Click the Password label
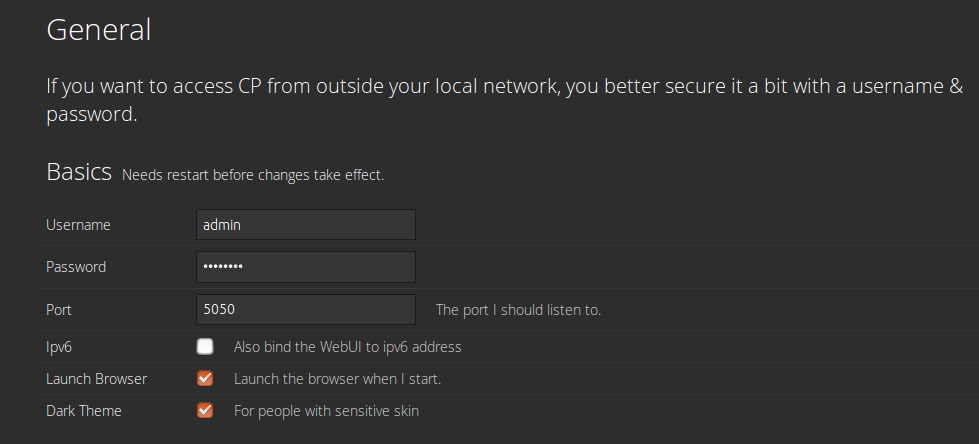 pyautogui.click(x=76, y=267)
